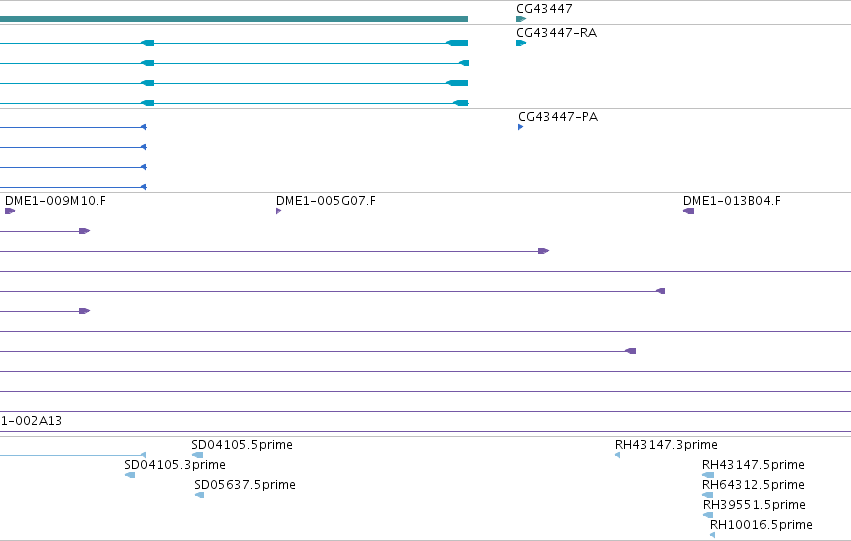Open the DME1-009M10.F label
This screenshot has width=851, height=541.
(x=55, y=201)
